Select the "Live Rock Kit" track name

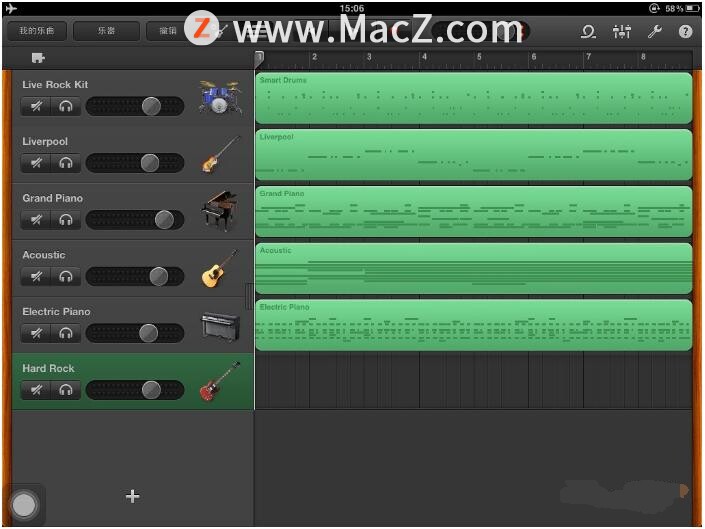pos(55,84)
